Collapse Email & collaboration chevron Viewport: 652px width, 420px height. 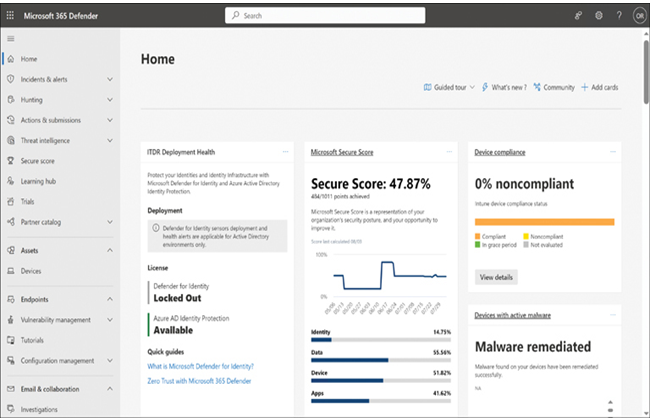(110, 389)
